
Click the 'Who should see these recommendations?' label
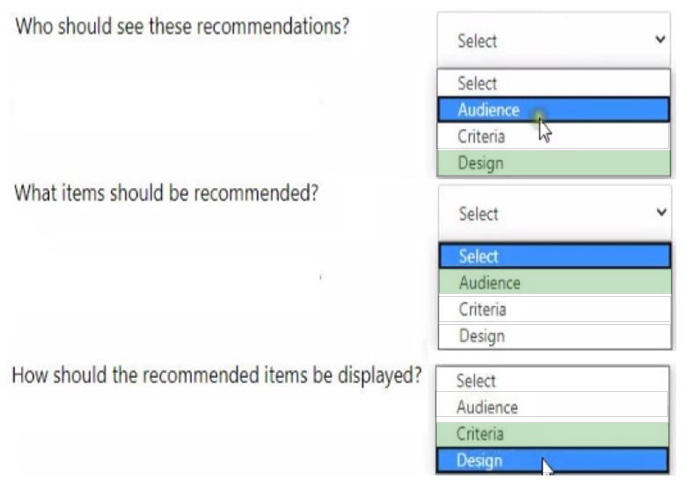click(x=181, y=25)
